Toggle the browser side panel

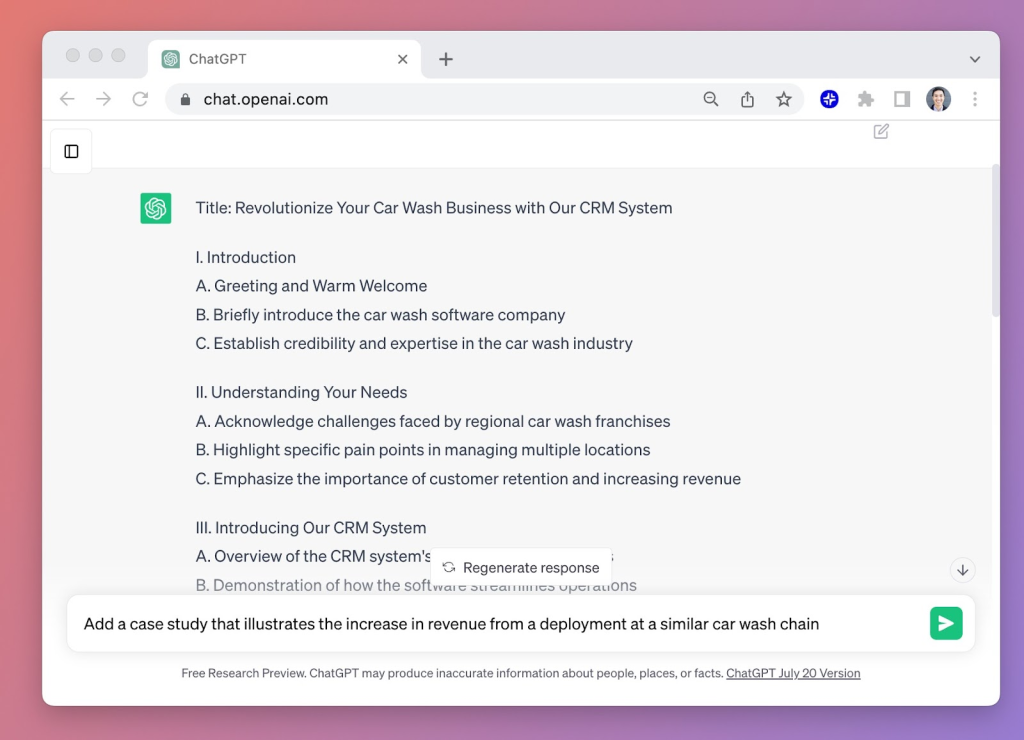click(x=902, y=99)
